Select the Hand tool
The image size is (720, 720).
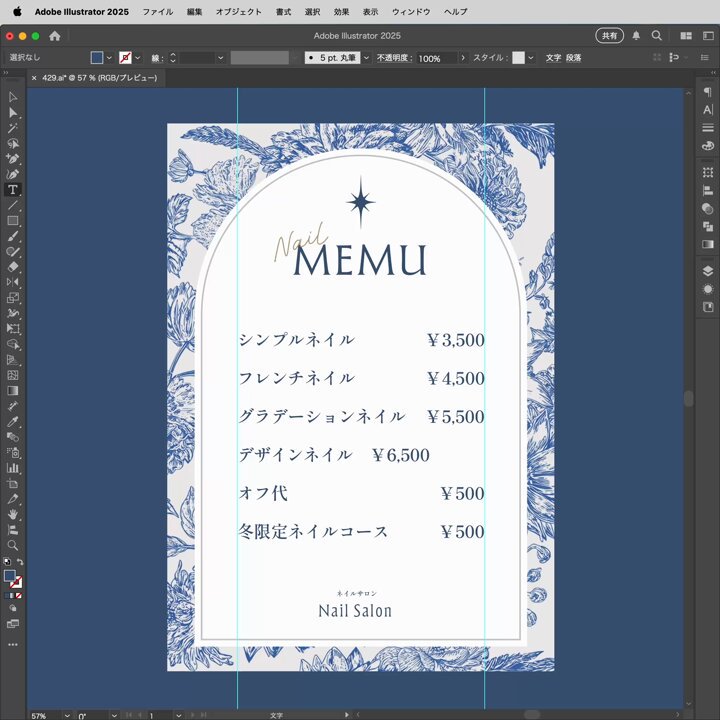coord(12,514)
